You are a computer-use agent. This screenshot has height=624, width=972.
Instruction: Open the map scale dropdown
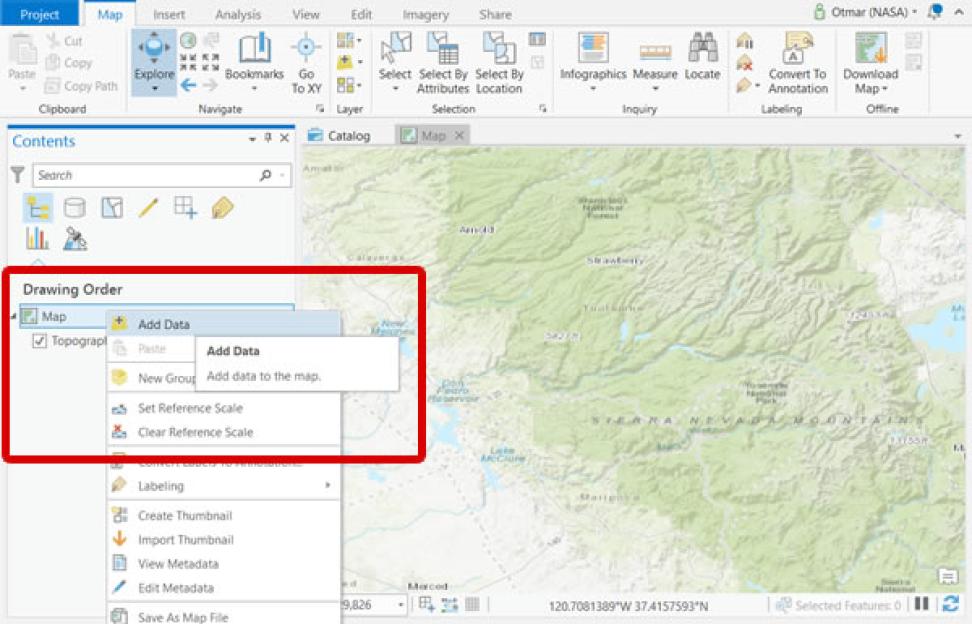[x=401, y=604]
